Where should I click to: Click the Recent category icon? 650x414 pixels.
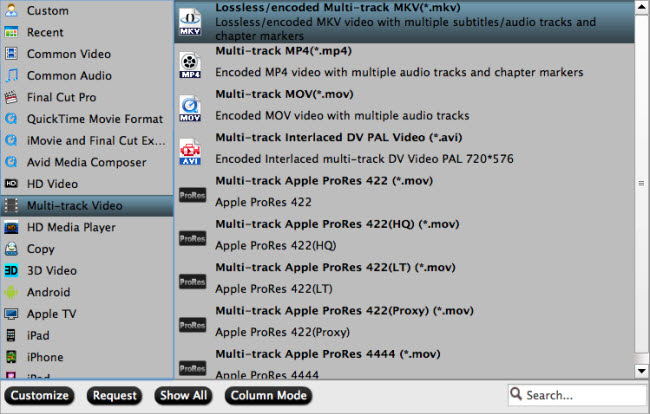click(11, 32)
